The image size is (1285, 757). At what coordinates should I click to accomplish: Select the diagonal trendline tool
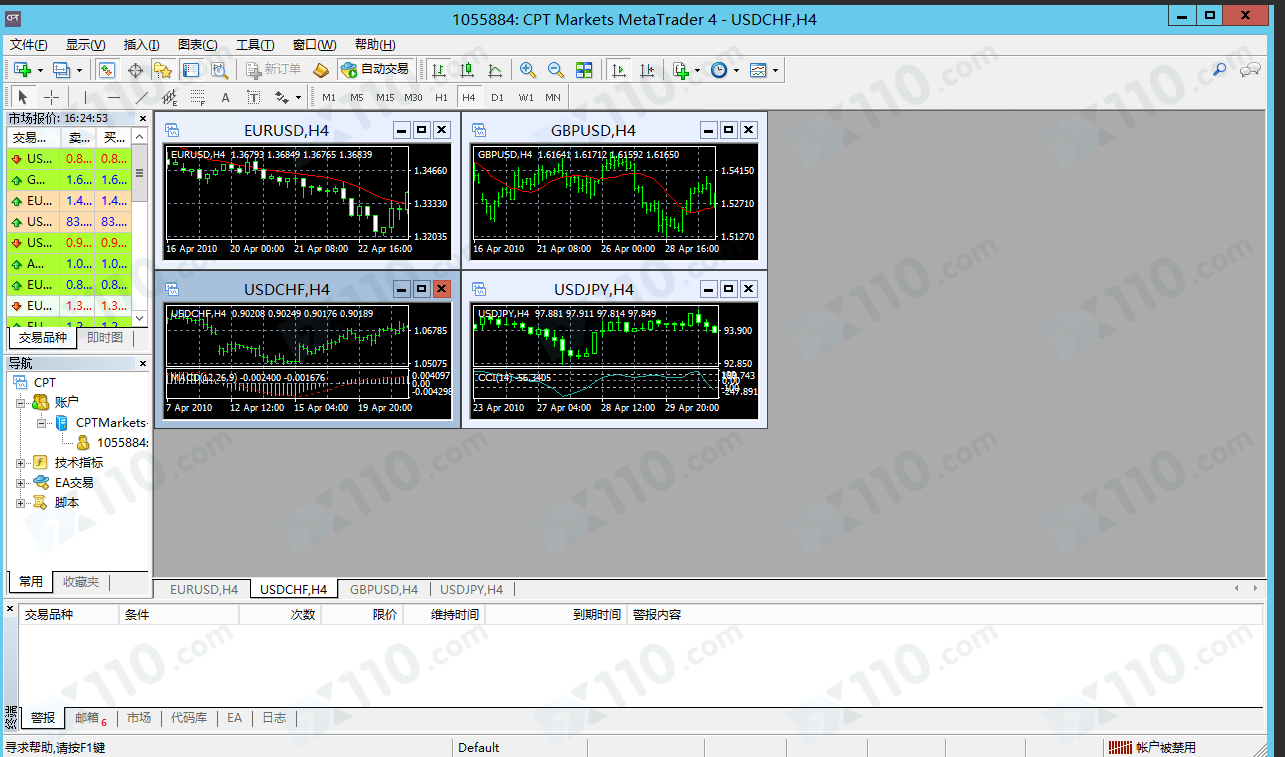142,97
